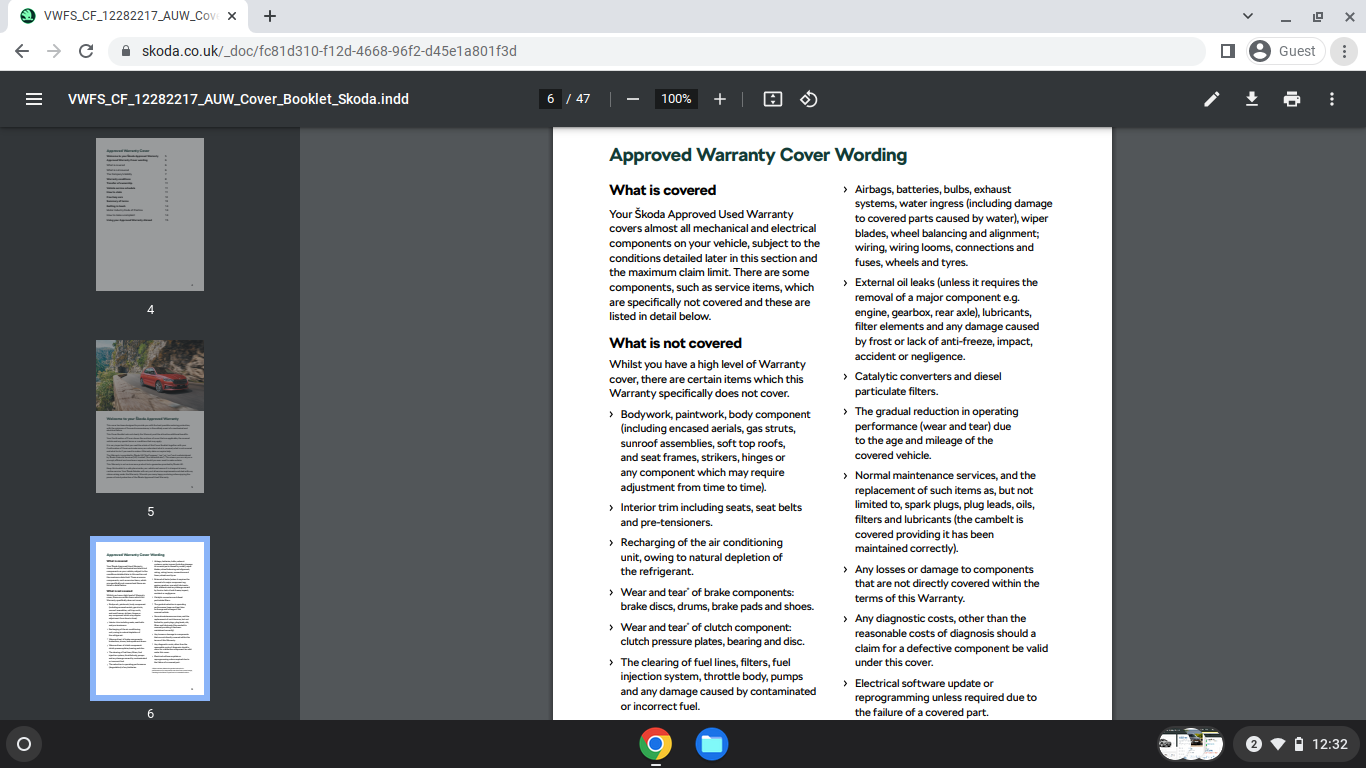Click the 100% zoom level field

point(676,99)
